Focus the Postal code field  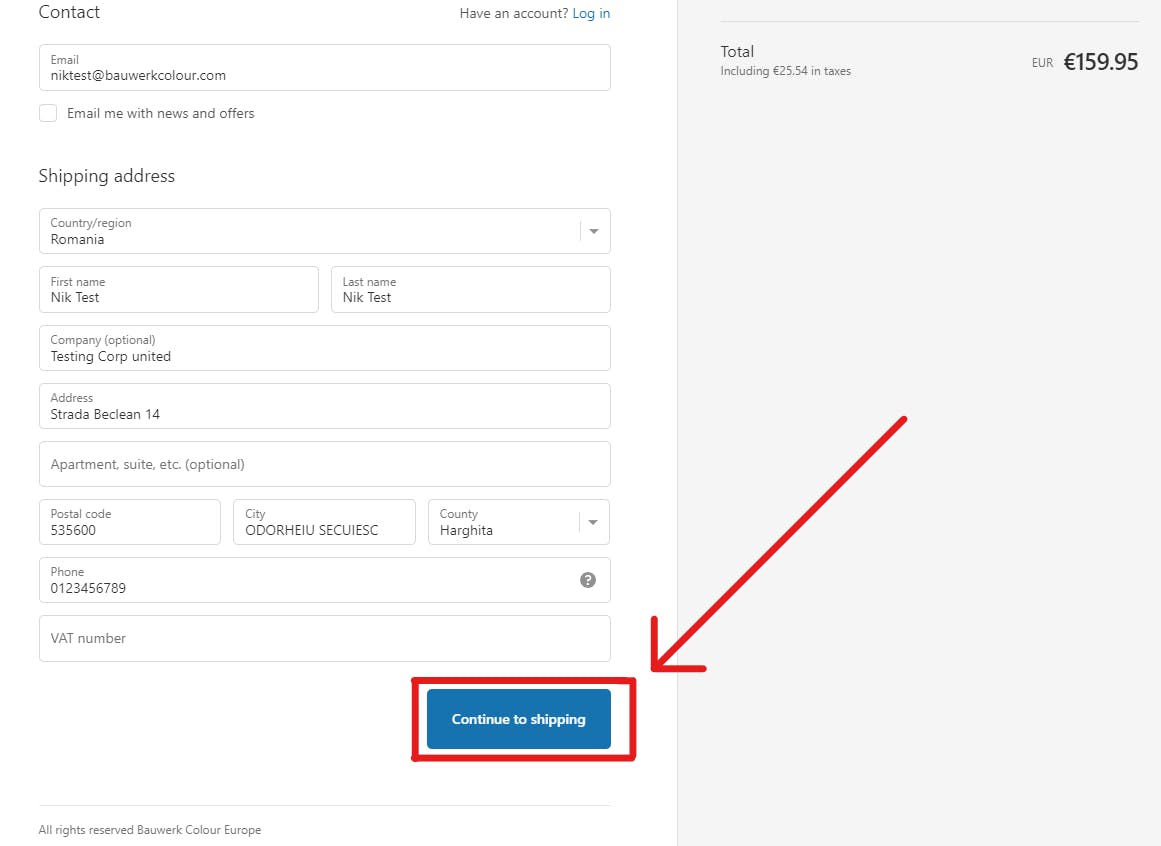129,522
